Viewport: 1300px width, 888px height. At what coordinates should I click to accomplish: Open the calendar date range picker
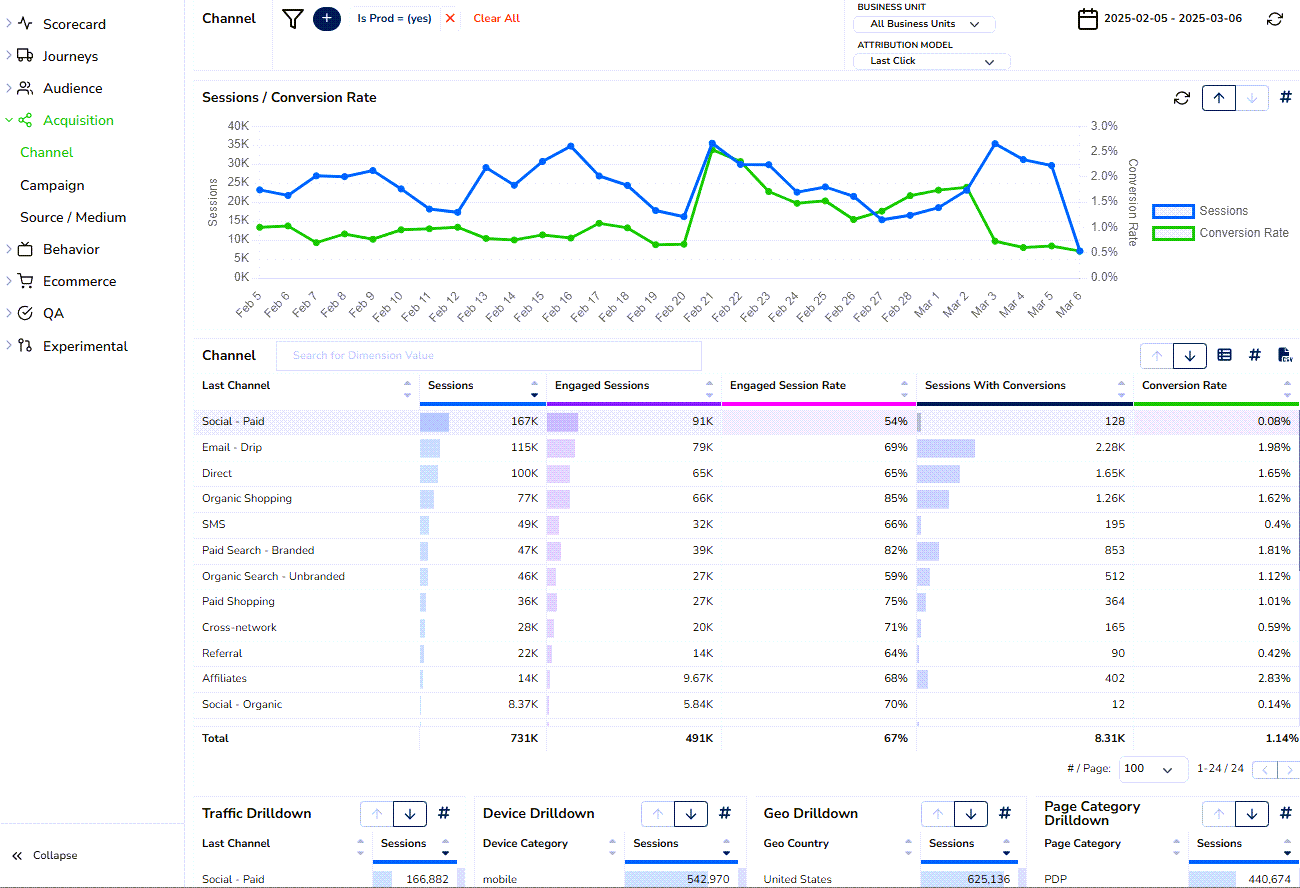[1088, 18]
